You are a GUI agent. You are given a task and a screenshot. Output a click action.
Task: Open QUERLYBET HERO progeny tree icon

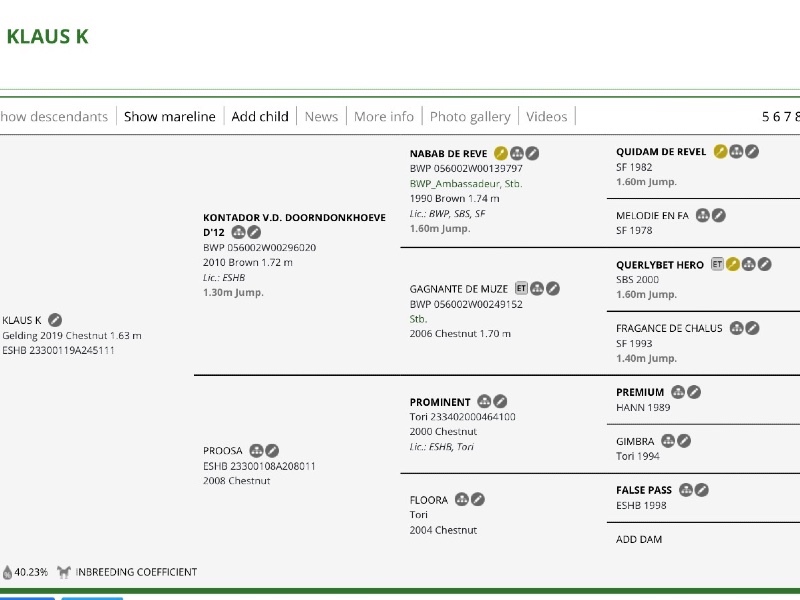point(748,264)
